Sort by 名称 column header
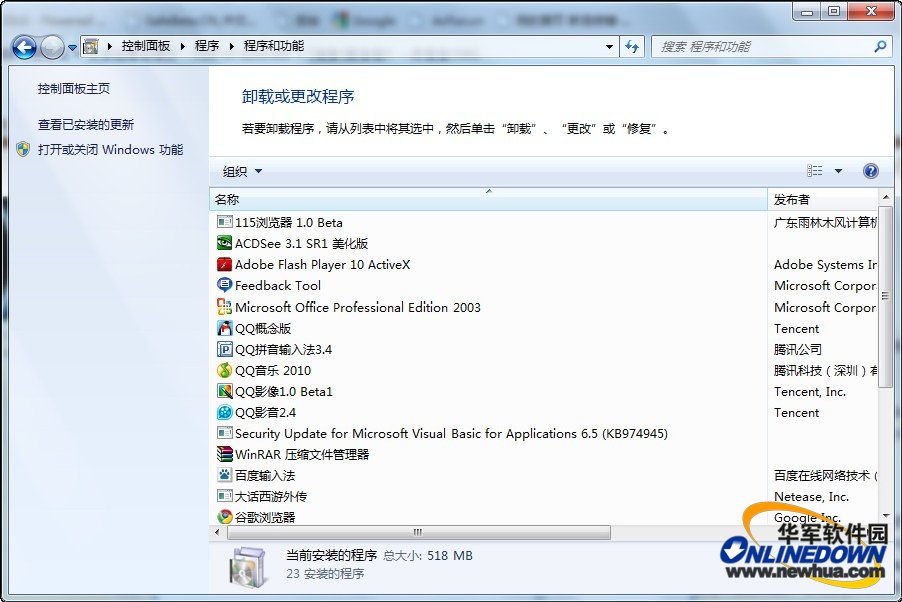 [488, 200]
